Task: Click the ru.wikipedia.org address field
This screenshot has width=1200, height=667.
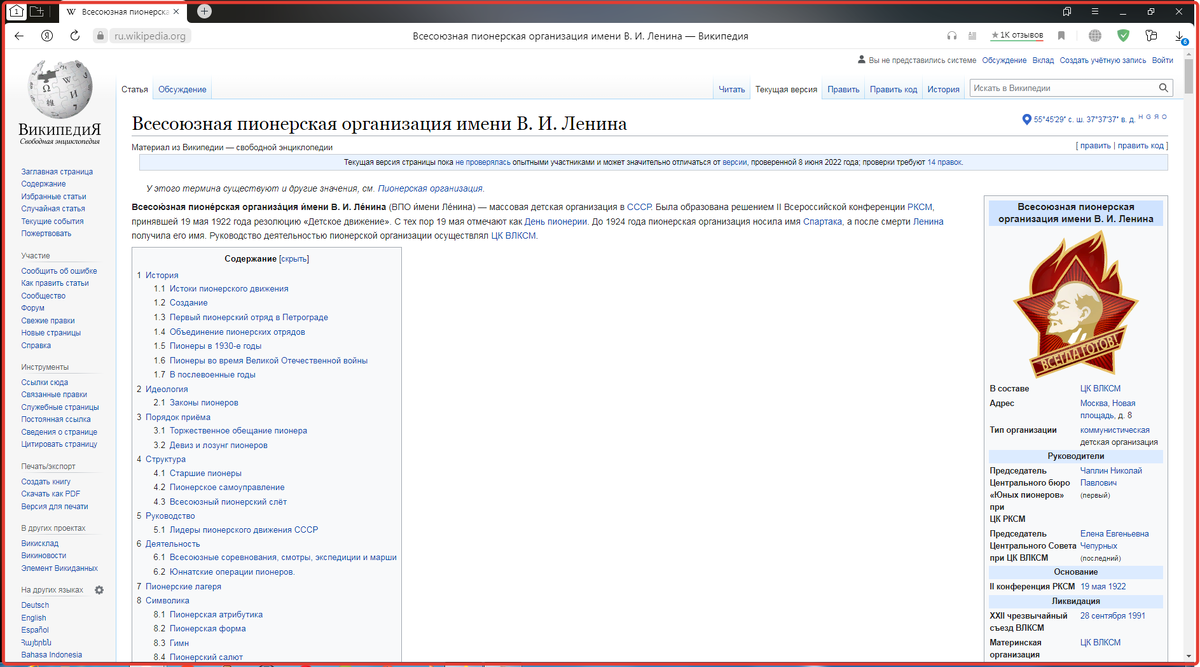Action: pyautogui.click(x=150, y=36)
